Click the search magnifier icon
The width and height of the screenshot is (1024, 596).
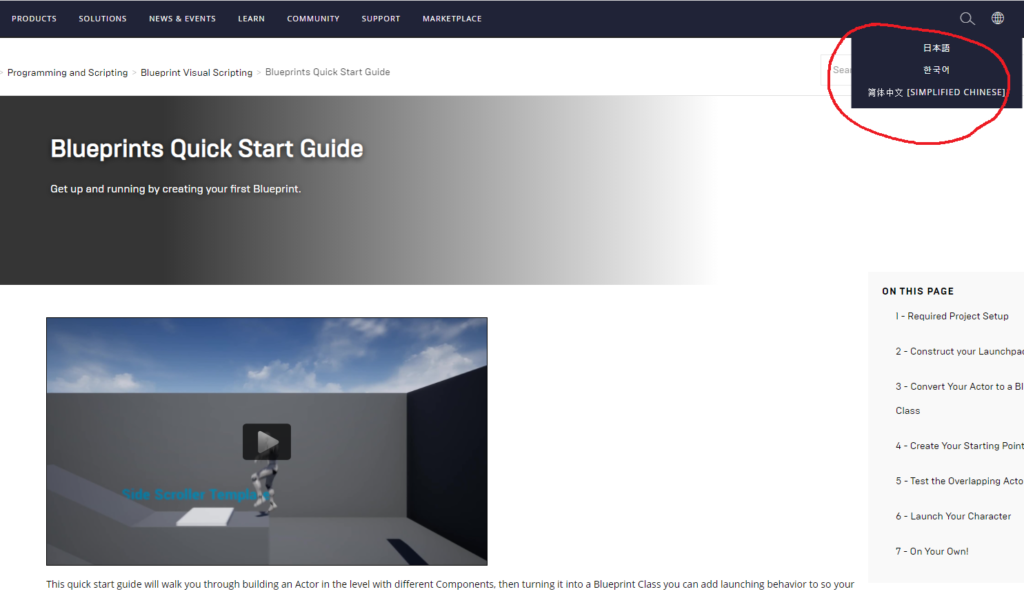(966, 19)
